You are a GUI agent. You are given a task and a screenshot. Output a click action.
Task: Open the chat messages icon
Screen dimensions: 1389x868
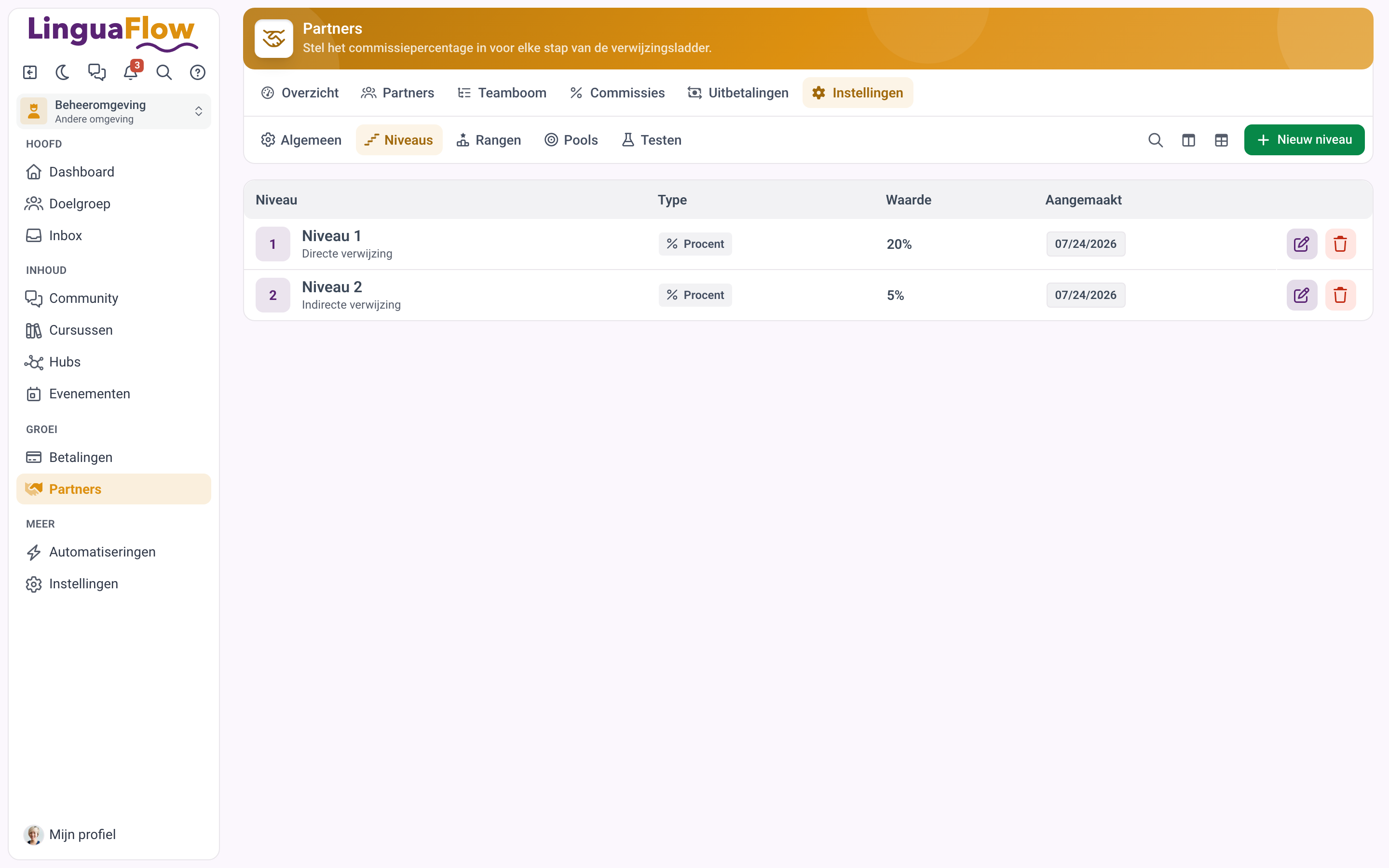(x=96, y=72)
